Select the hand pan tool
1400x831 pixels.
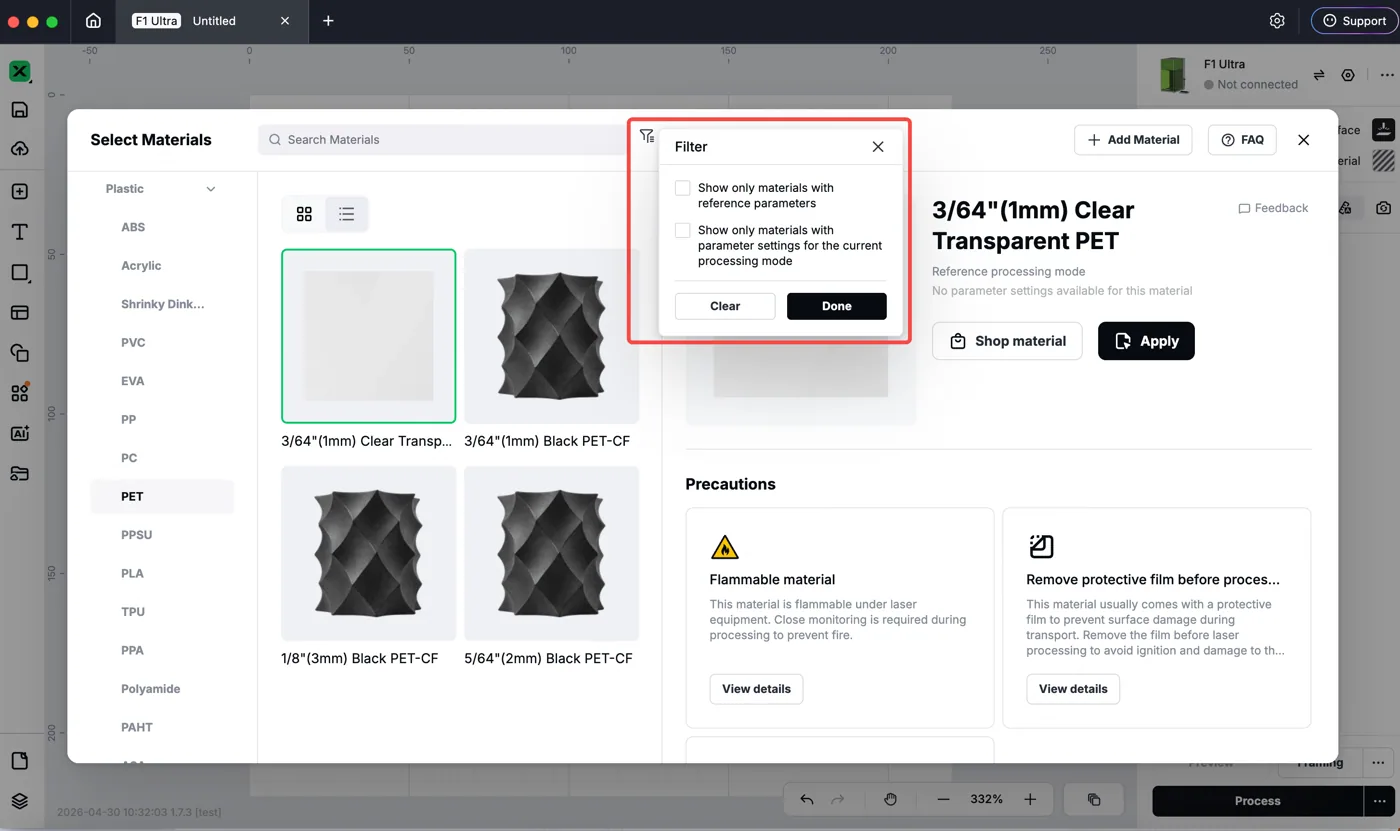(890, 799)
